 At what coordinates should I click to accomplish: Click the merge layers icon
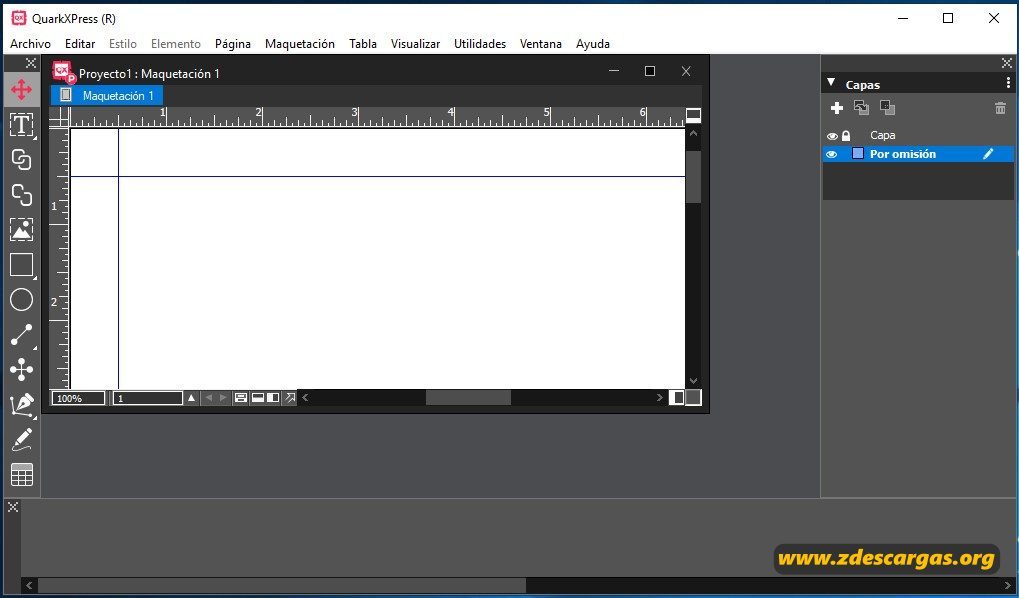pyautogui.click(x=887, y=108)
